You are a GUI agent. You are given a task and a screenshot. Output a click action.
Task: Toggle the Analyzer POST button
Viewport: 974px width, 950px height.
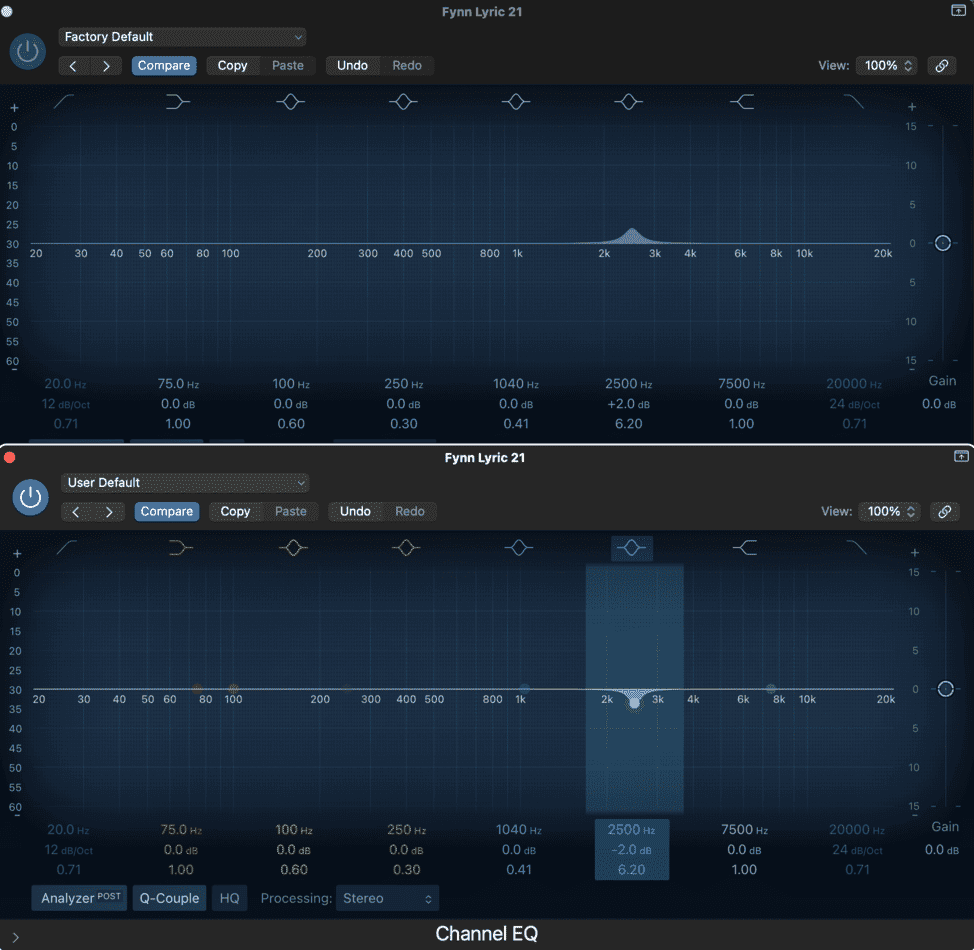pyautogui.click(x=80, y=898)
